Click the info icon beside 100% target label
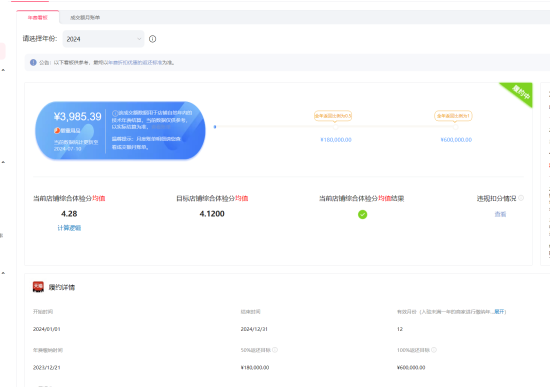This screenshot has width=550, height=387. click(434, 350)
